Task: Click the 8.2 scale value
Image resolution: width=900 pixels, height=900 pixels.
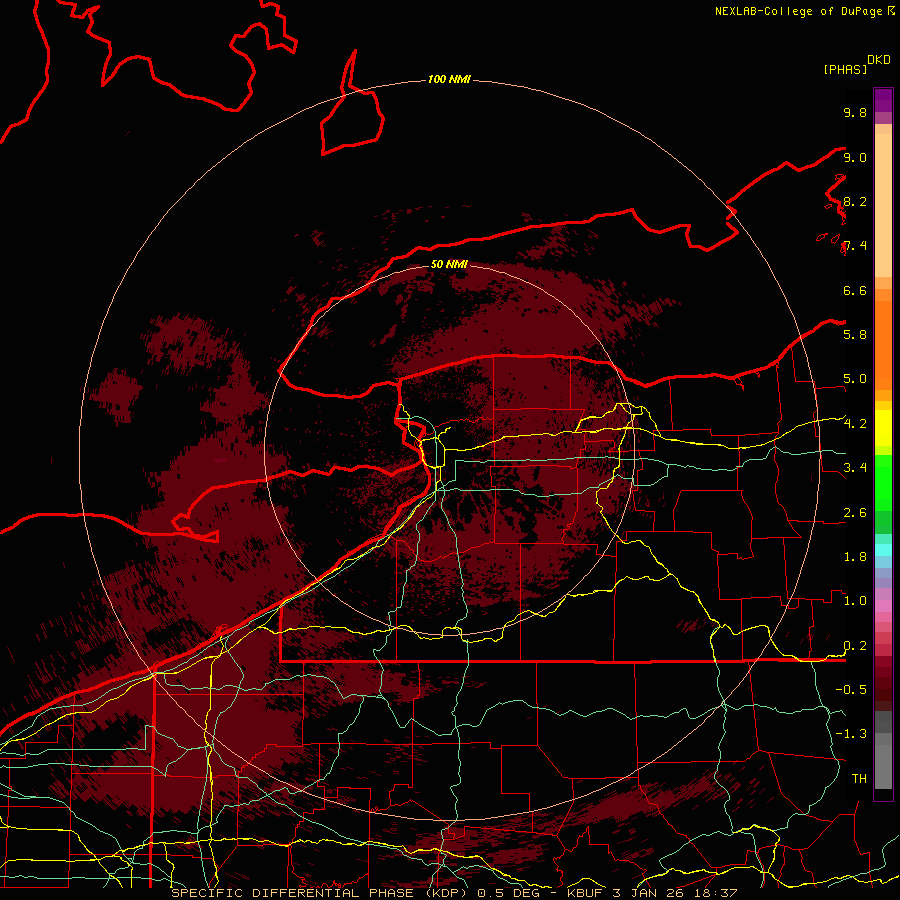Action: [x=855, y=201]
